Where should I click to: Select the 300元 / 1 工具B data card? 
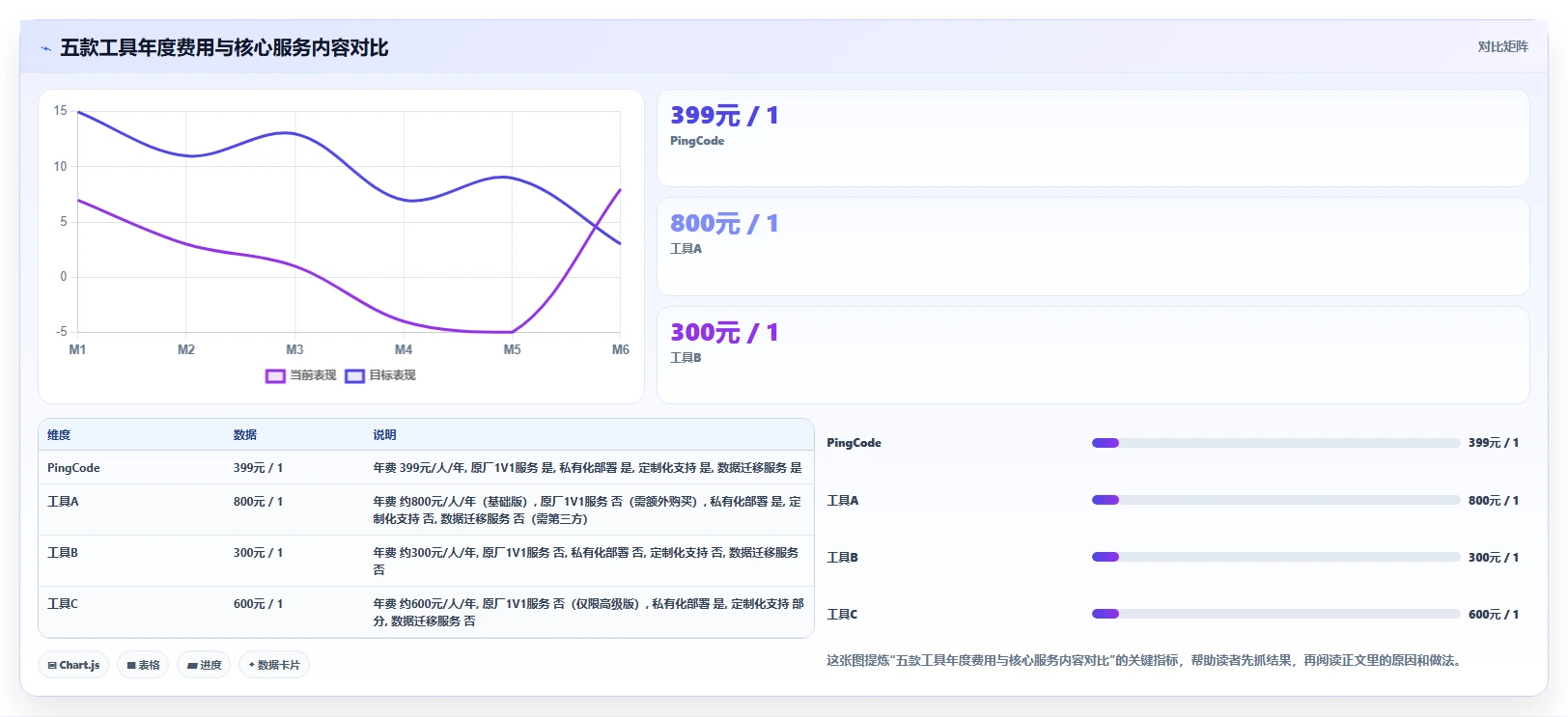click(x=1093, y=355)
